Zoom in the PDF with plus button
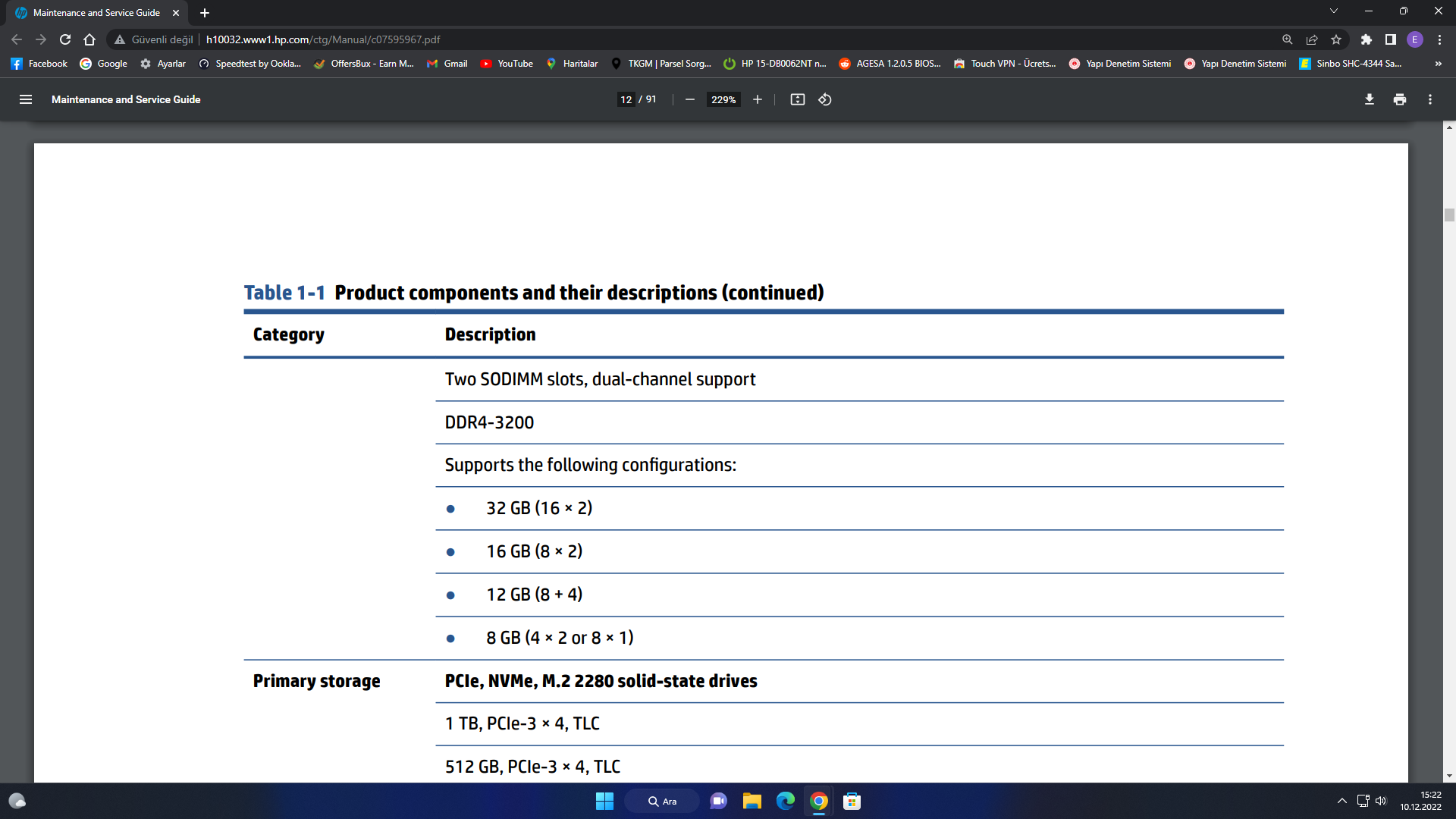 (x=757, y=99)
